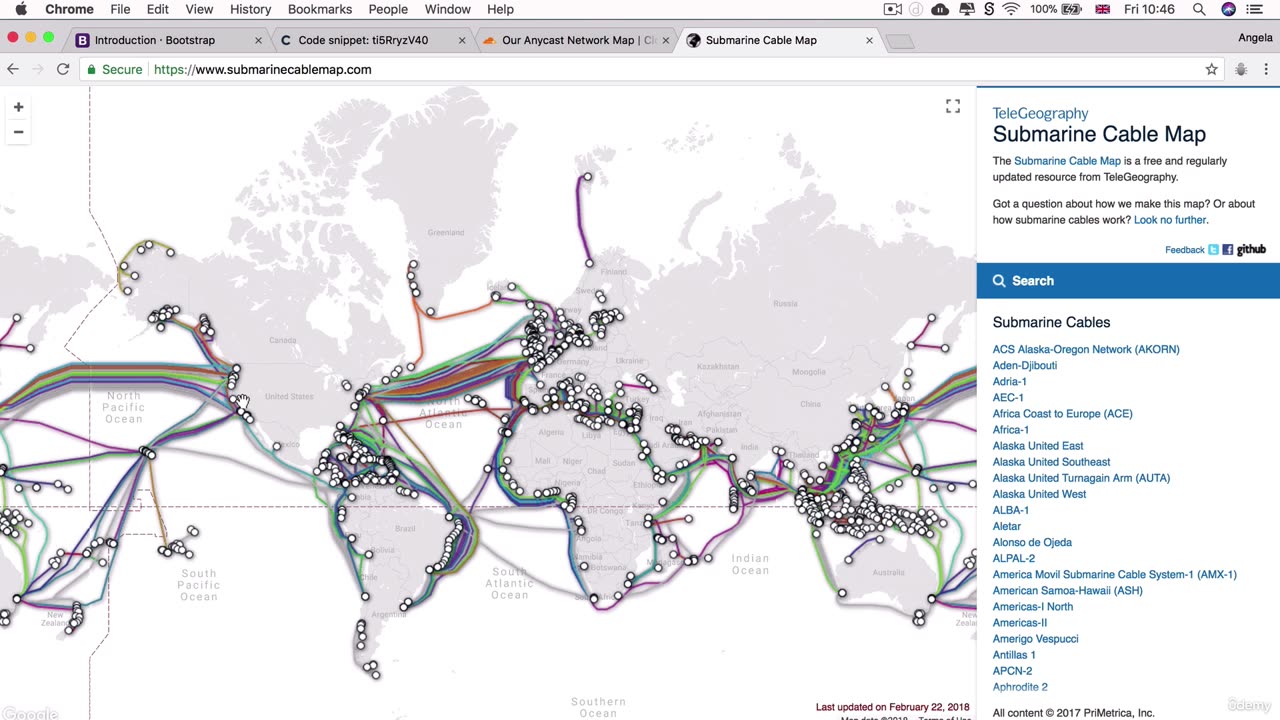Follow the 'Look no further' link
The width and height of the screenshot is (1280, 720).
click(1170, 220)
